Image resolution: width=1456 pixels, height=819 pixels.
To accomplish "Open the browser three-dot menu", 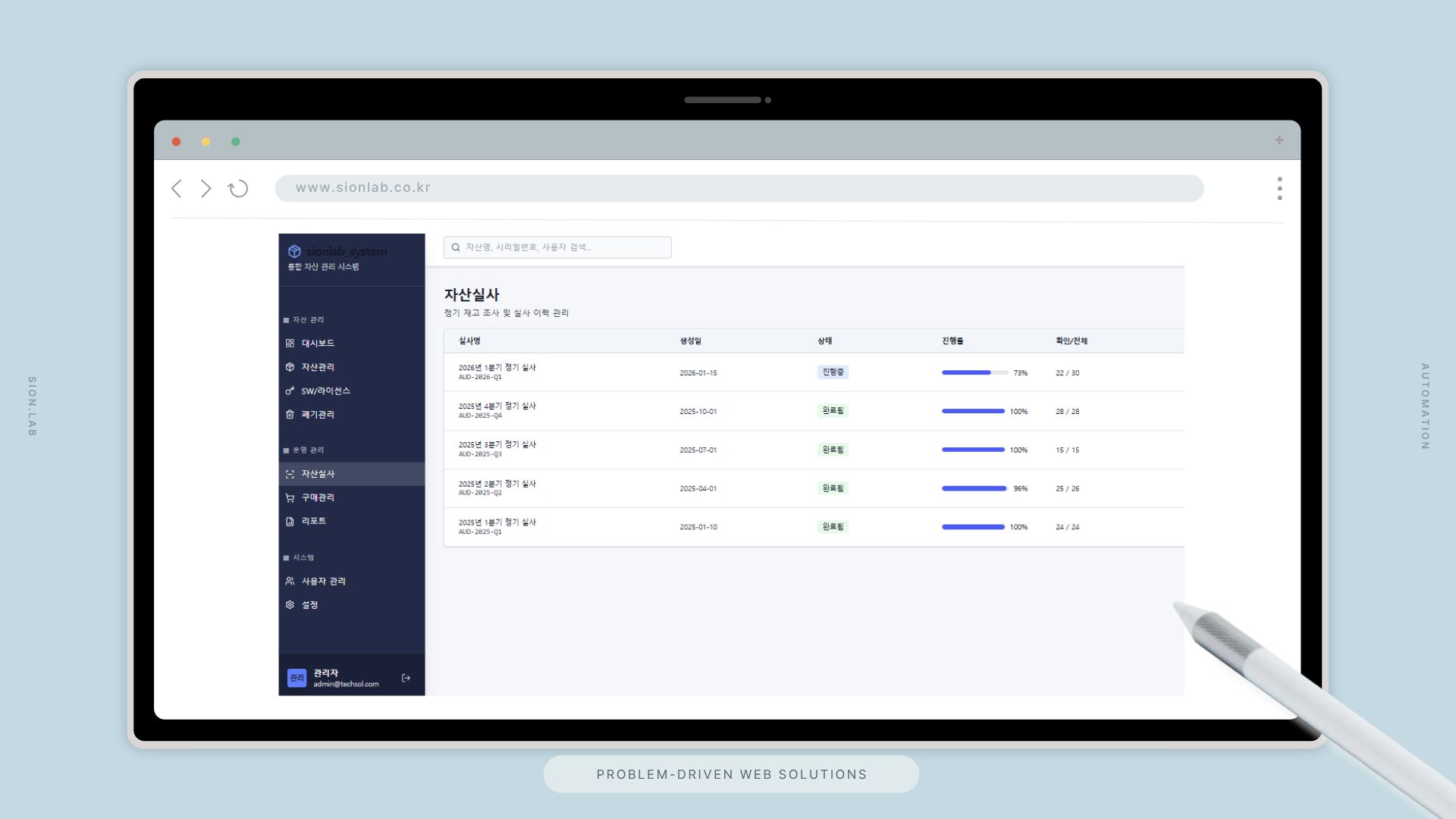I will pyautogui.click(x=1279, y=189).
